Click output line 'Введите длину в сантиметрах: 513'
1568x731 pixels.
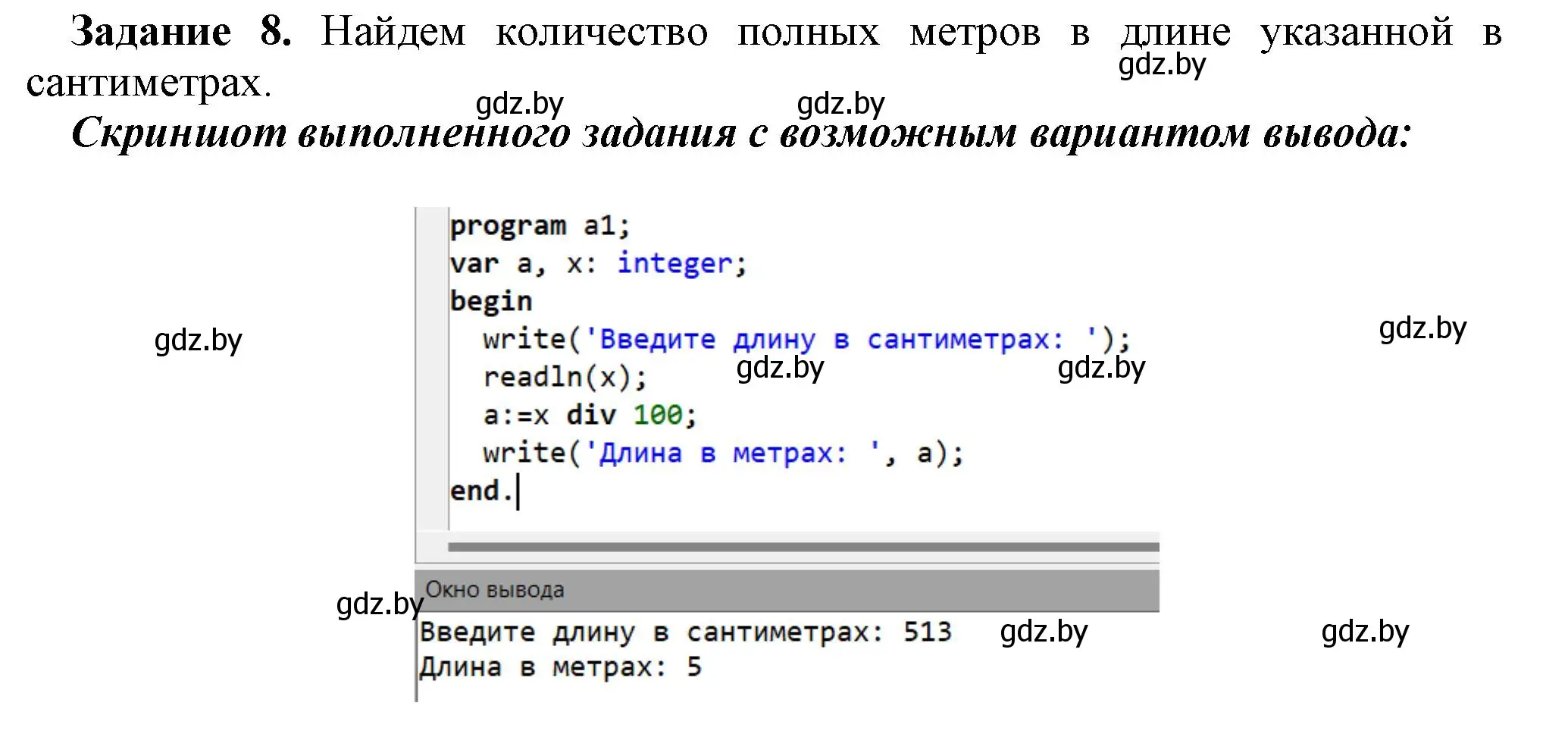click(685, 632)
